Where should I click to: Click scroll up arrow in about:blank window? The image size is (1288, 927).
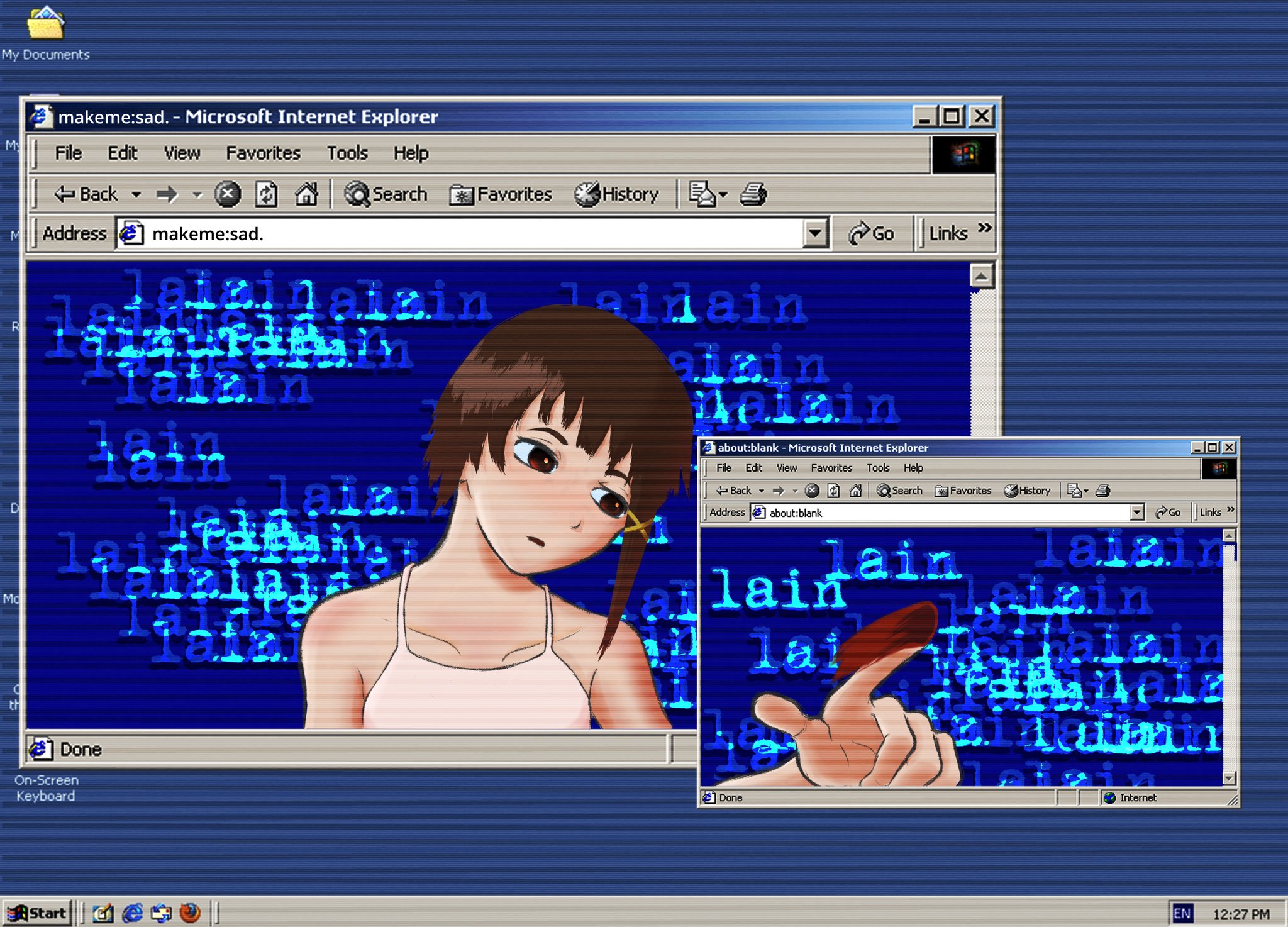coord(1230,535)
